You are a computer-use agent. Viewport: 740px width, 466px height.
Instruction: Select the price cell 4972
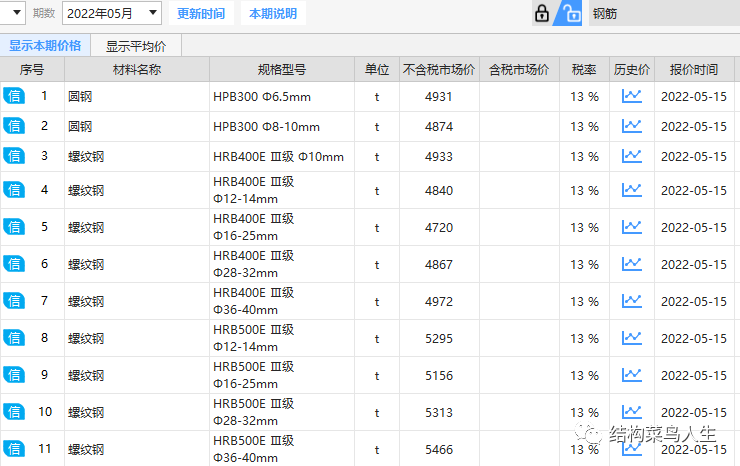[x=439, y=302]
